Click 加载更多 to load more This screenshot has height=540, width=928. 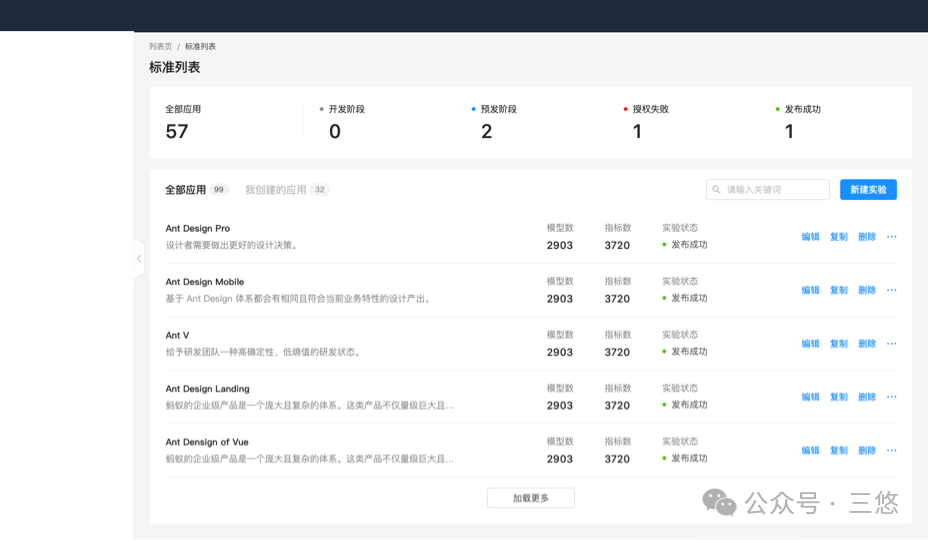(x=531, y=498)
